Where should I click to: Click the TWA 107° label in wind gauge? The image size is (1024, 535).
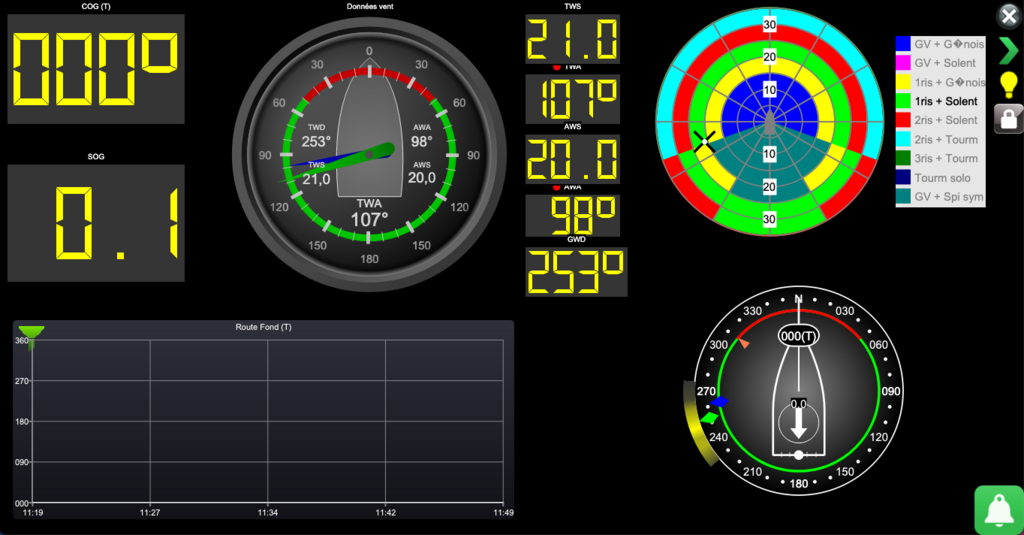coord(370,214)
